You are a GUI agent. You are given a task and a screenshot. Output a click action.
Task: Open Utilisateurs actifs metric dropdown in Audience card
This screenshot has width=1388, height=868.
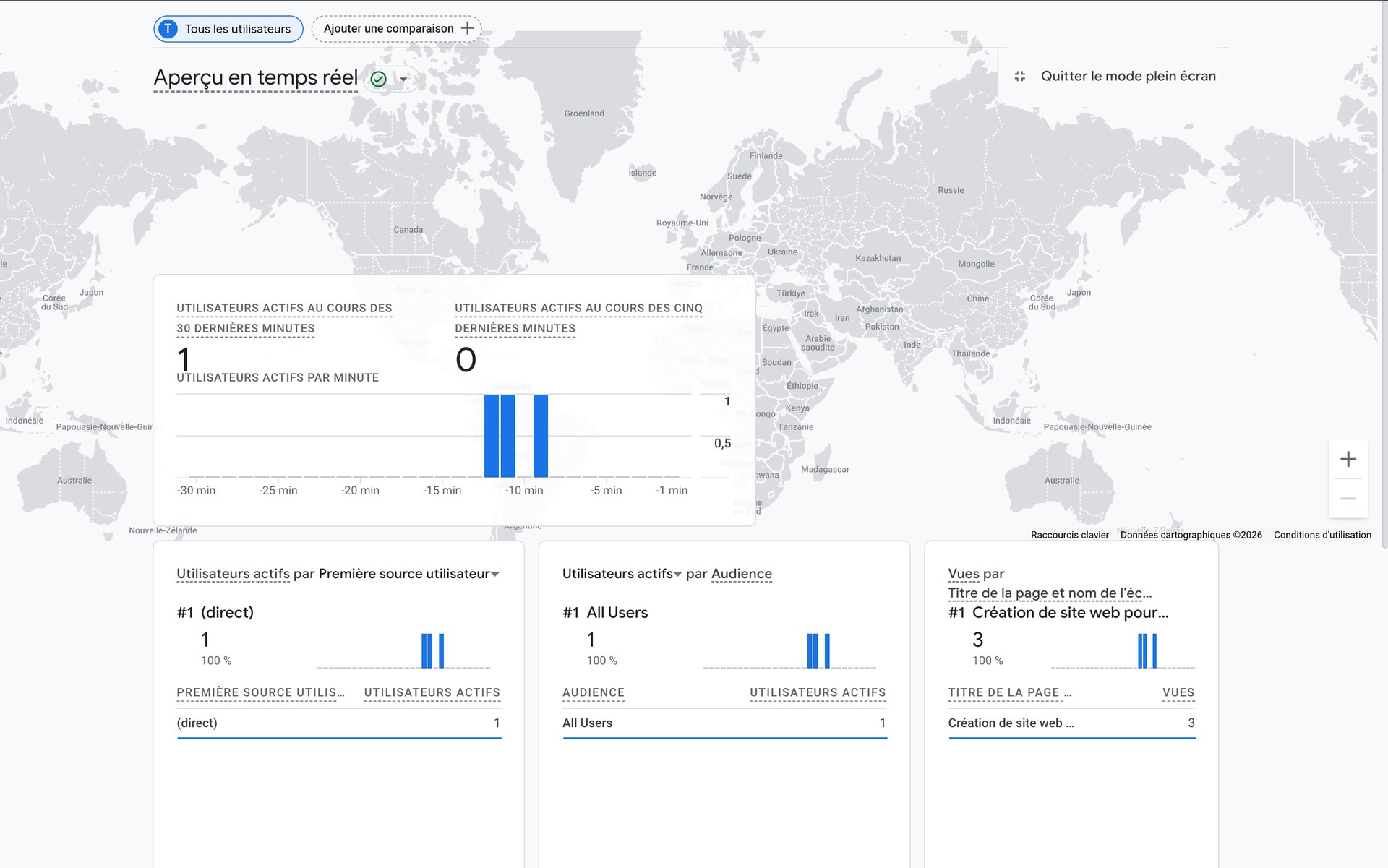677,574
